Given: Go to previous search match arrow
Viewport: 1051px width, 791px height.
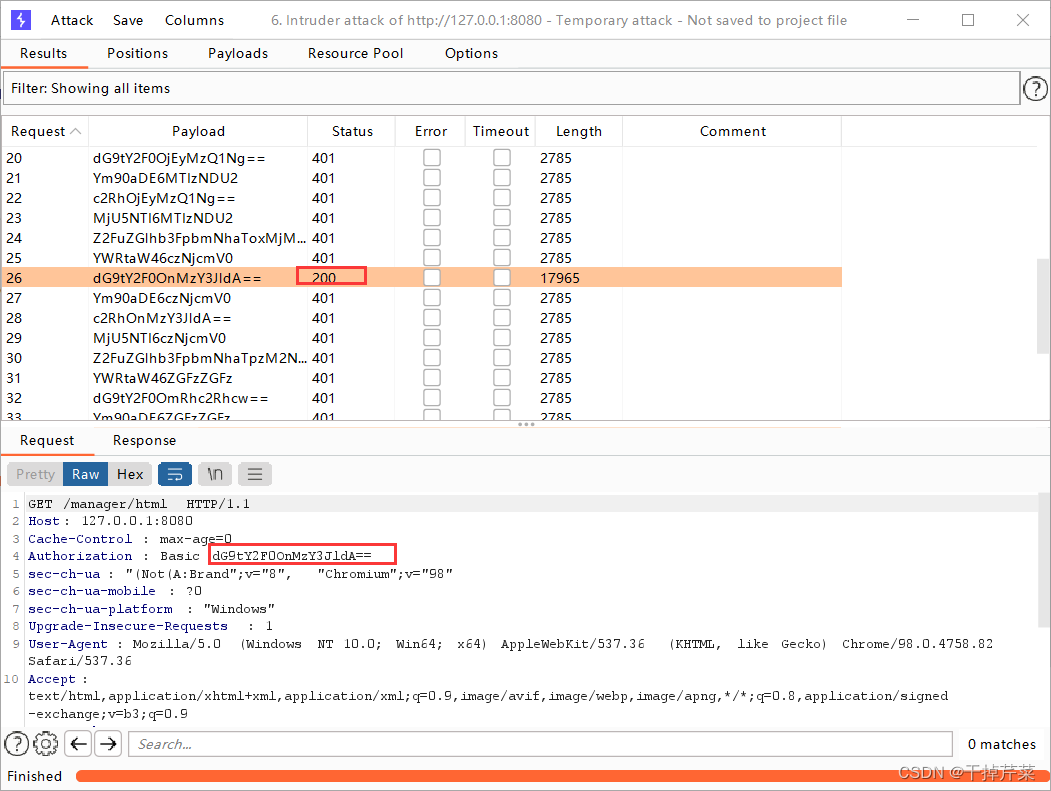Looking at the screenshot, I should click(78, 743).
